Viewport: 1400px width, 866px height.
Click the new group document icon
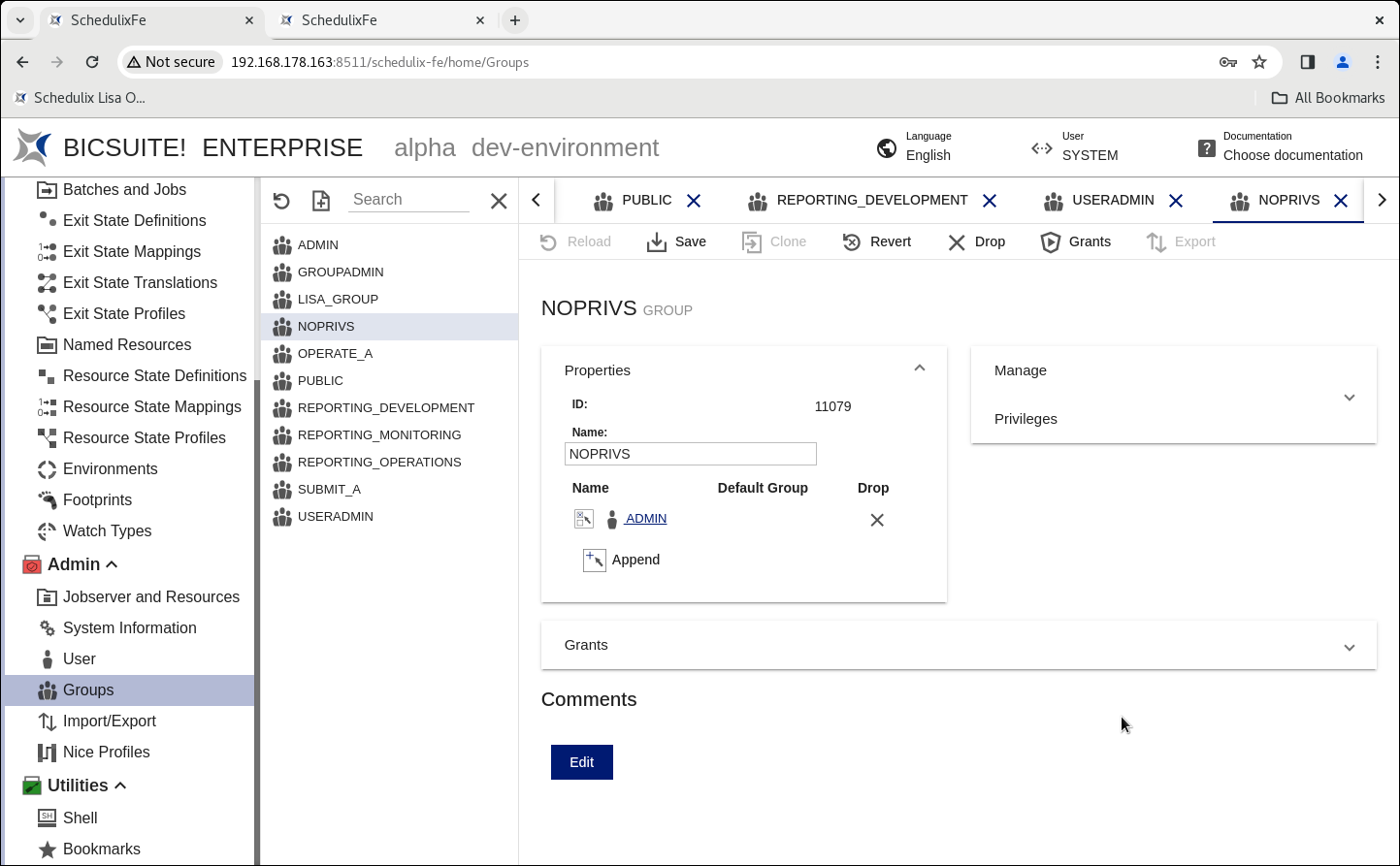(321, 201)
